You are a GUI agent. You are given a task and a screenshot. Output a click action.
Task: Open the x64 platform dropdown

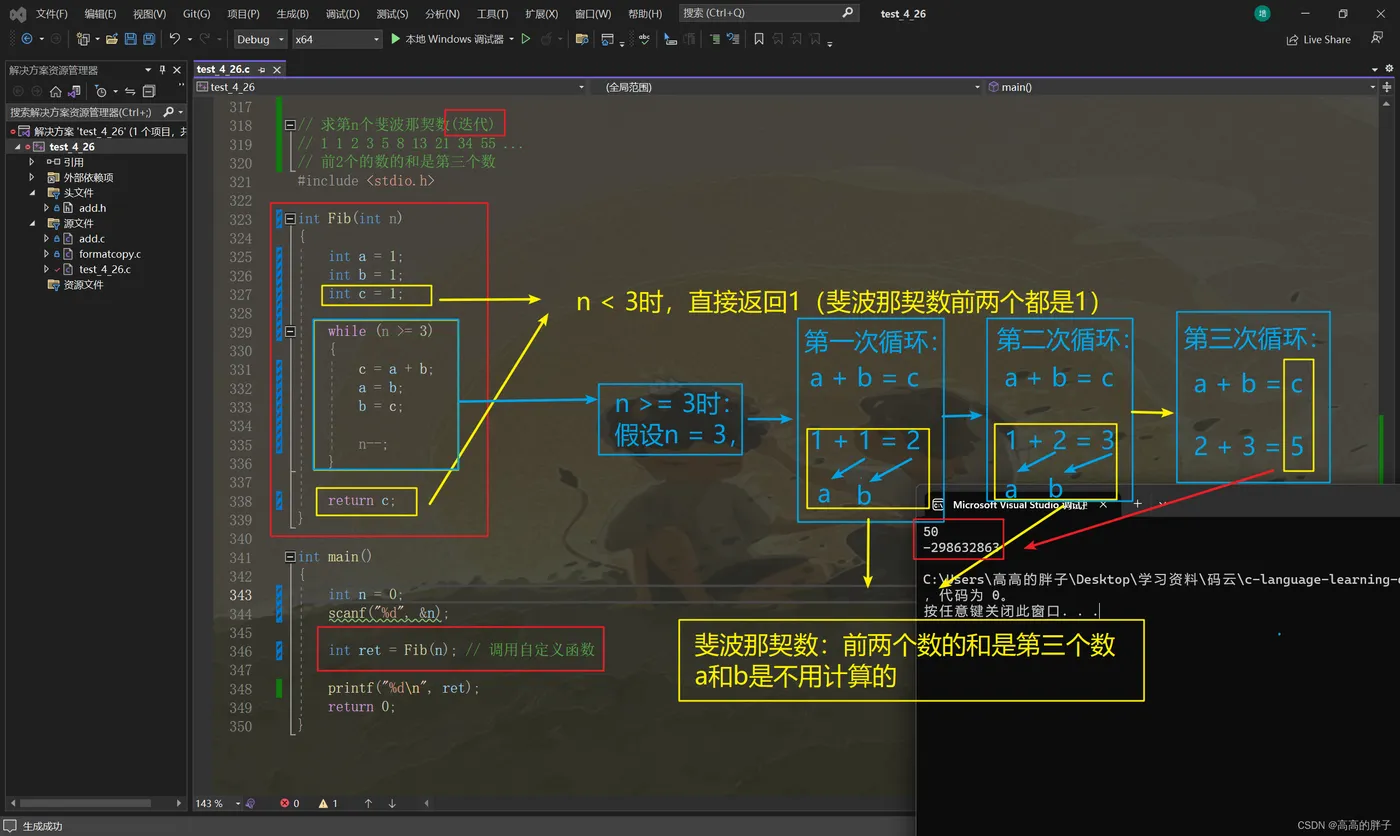pos(337,39)
